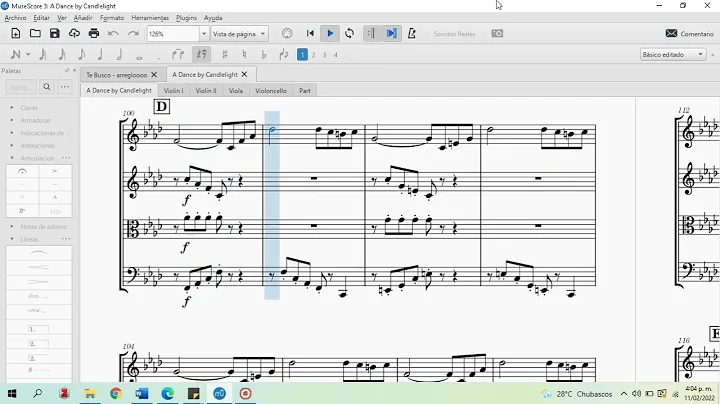Toggle tie tool
Image resolution: width=720 pixels, height=404 pixels.
point(178,55)
